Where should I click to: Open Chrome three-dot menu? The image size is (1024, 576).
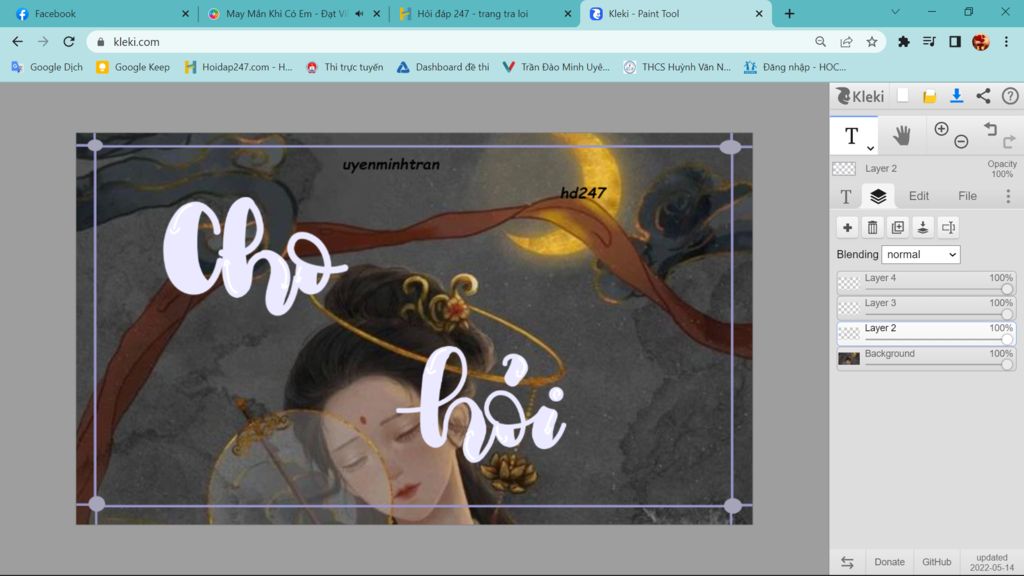1006,42
